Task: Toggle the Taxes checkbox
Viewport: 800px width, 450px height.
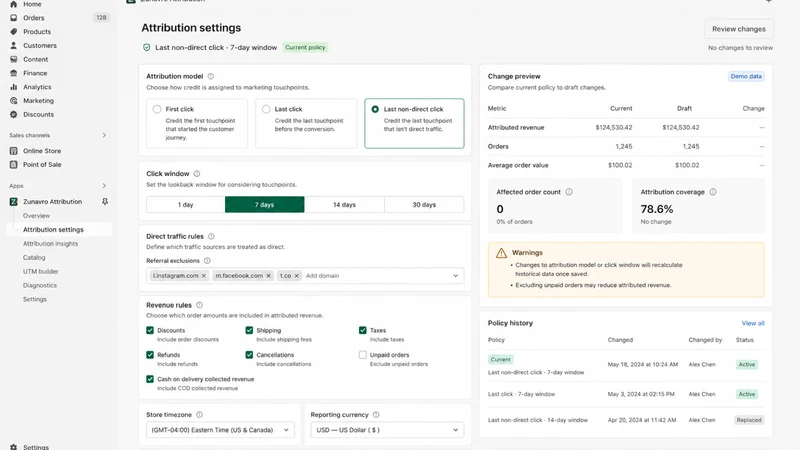Action: point(363,331)
